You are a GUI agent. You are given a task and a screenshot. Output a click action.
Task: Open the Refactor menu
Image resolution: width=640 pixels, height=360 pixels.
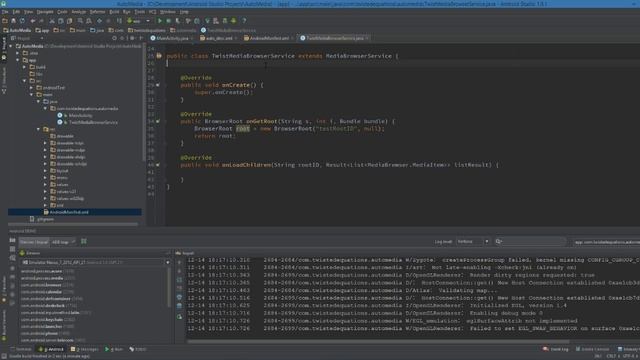(x=97, y=12)
